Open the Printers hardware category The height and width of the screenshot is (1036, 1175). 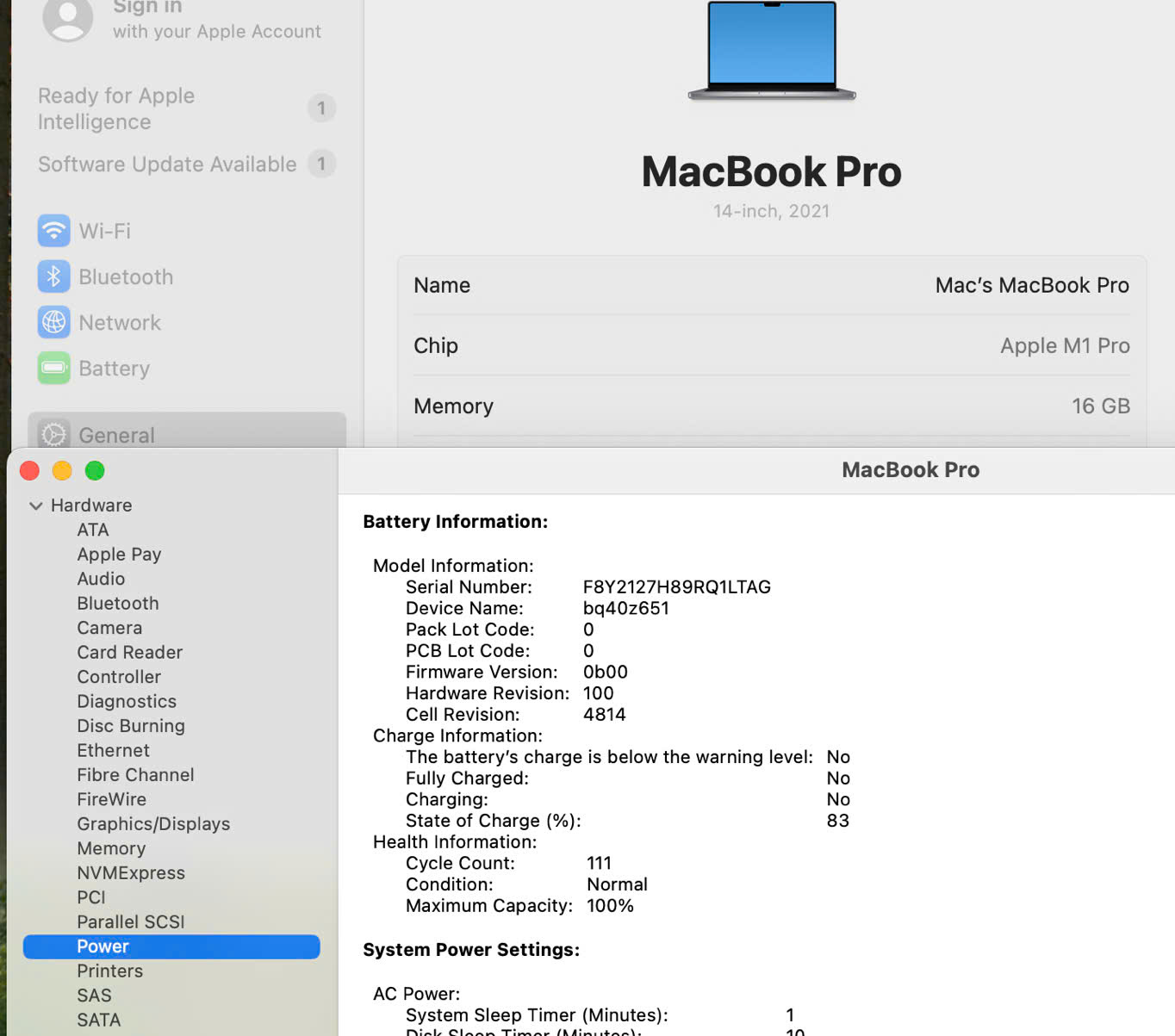tap(109, 971)
